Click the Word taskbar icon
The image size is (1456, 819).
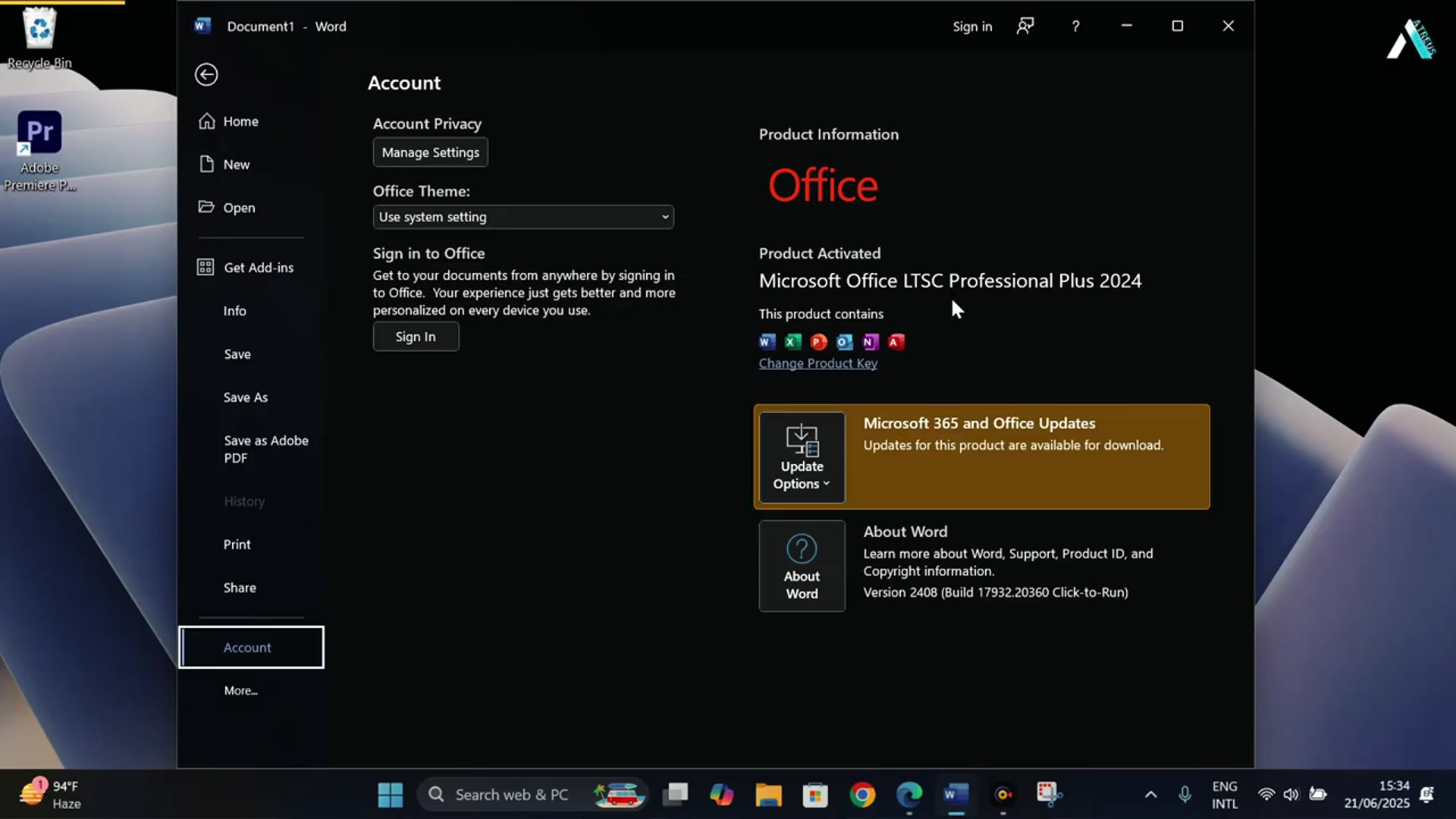[x=956, y=795]
